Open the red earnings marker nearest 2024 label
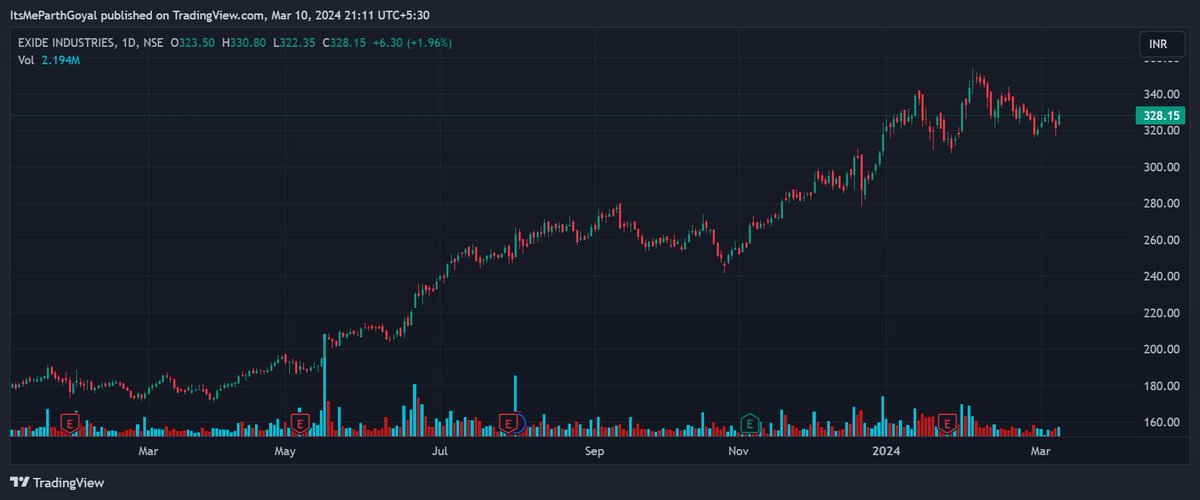This screenshot has width=1200, height=500. (x=946, y=424)
